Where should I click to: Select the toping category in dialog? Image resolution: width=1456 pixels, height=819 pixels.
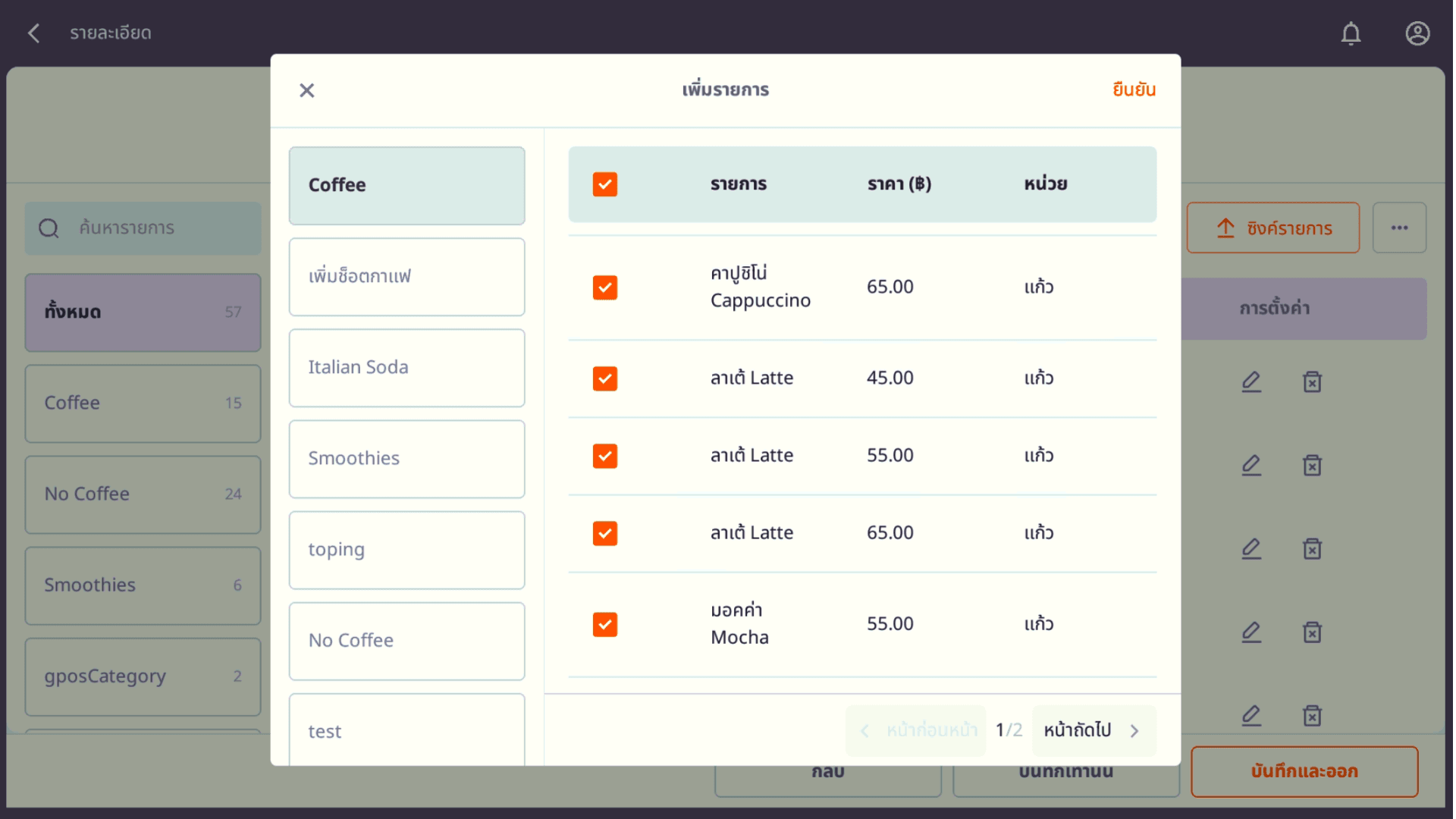click(x=406, y=550)
